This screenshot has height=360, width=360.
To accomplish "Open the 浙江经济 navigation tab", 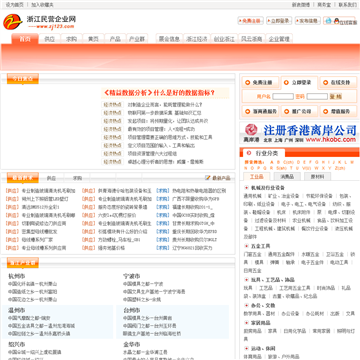I will (x=197, y=39).
